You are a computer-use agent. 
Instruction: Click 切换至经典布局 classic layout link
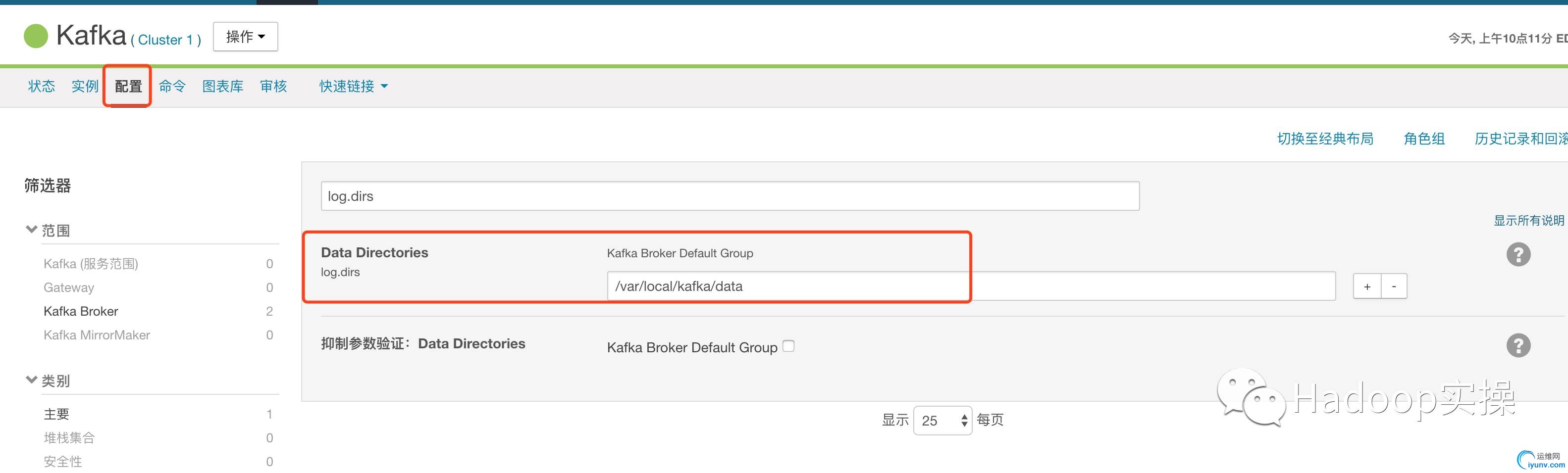tap(1325, 139)
